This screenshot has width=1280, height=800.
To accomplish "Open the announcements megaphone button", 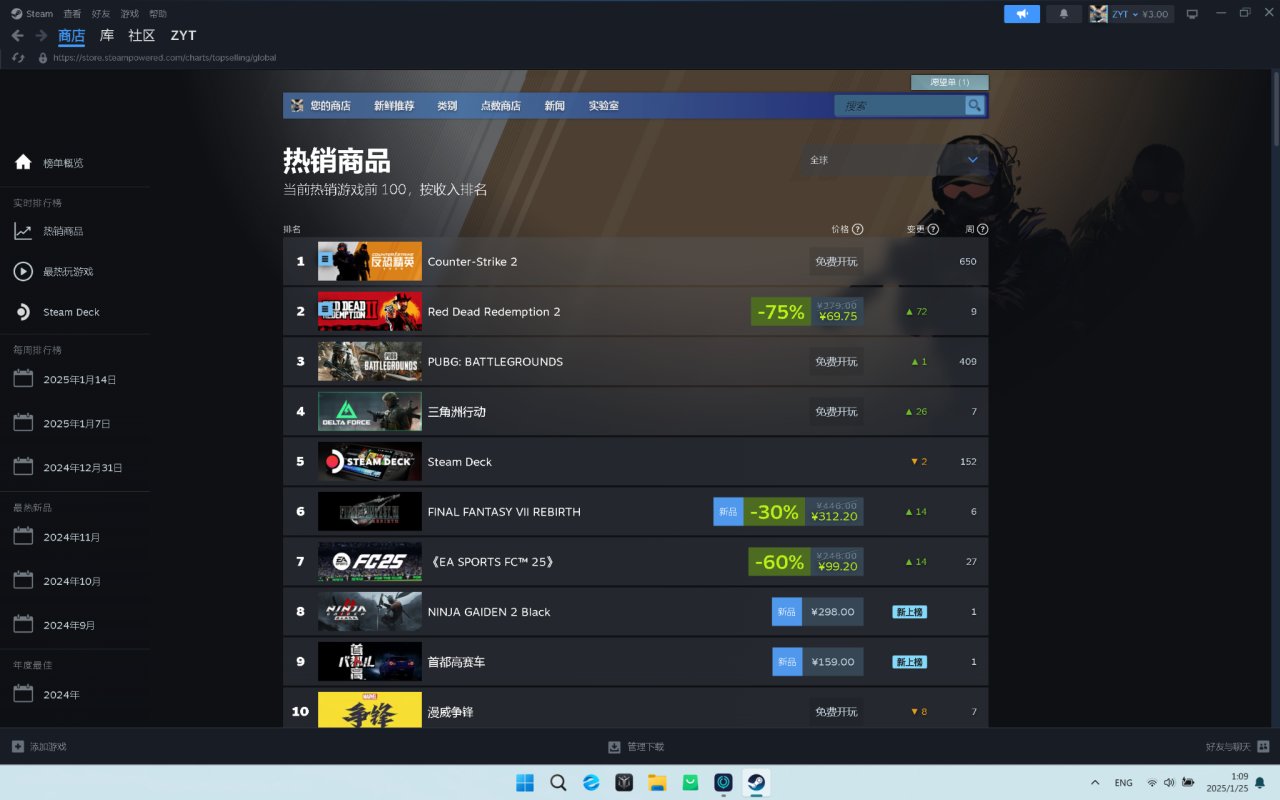I will (x=1022, y=14).
